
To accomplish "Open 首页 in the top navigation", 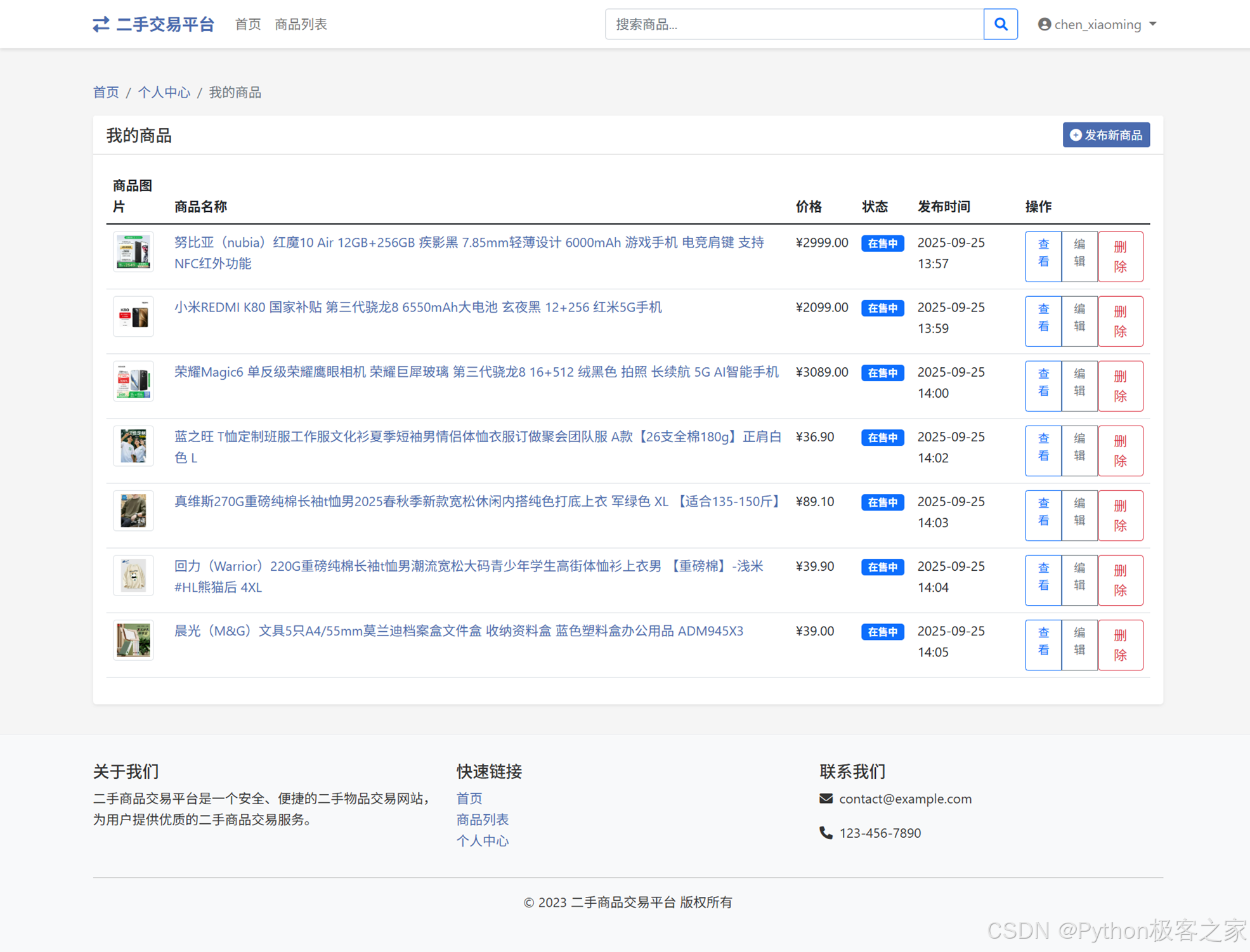I will click(x=247, y=24).
